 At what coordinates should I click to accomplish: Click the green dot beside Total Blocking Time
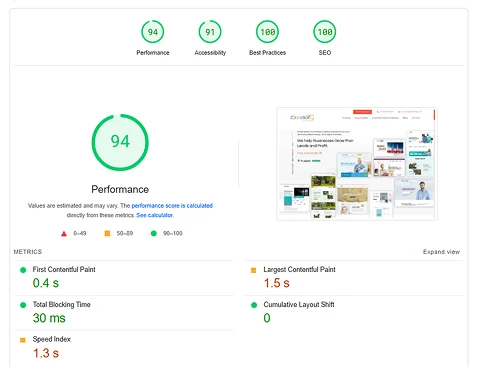[23, 305]
